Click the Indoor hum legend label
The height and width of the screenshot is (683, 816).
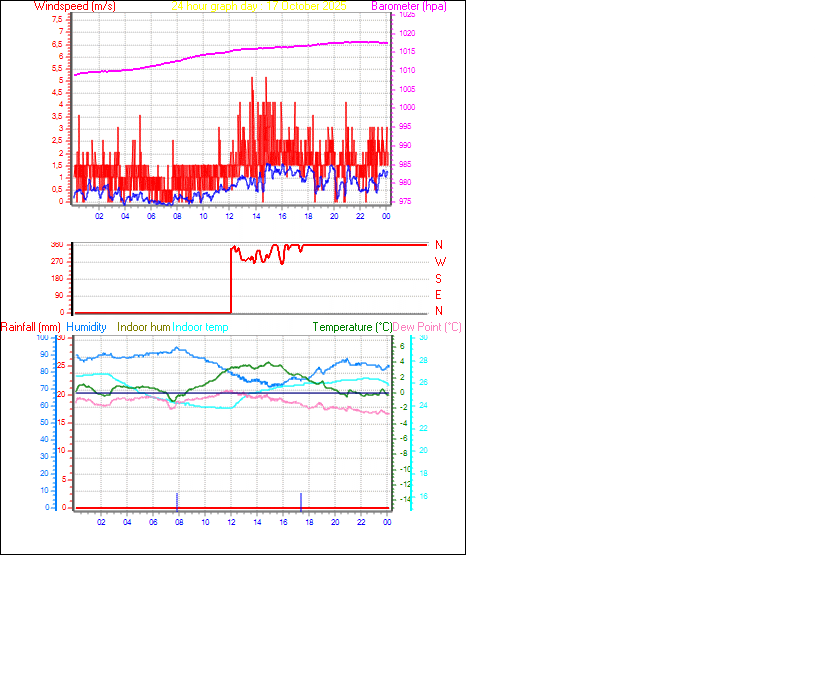pos(142,326)
